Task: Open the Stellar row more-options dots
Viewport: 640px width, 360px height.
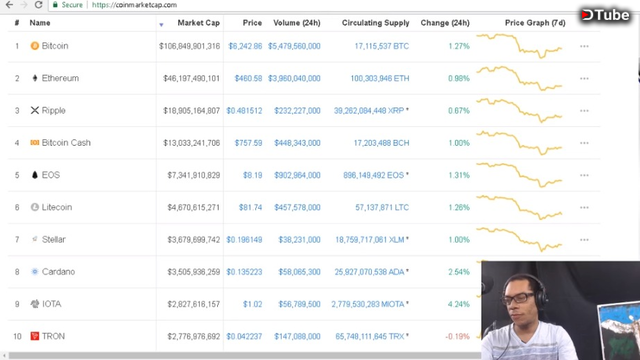Action: tap(584, 240)
